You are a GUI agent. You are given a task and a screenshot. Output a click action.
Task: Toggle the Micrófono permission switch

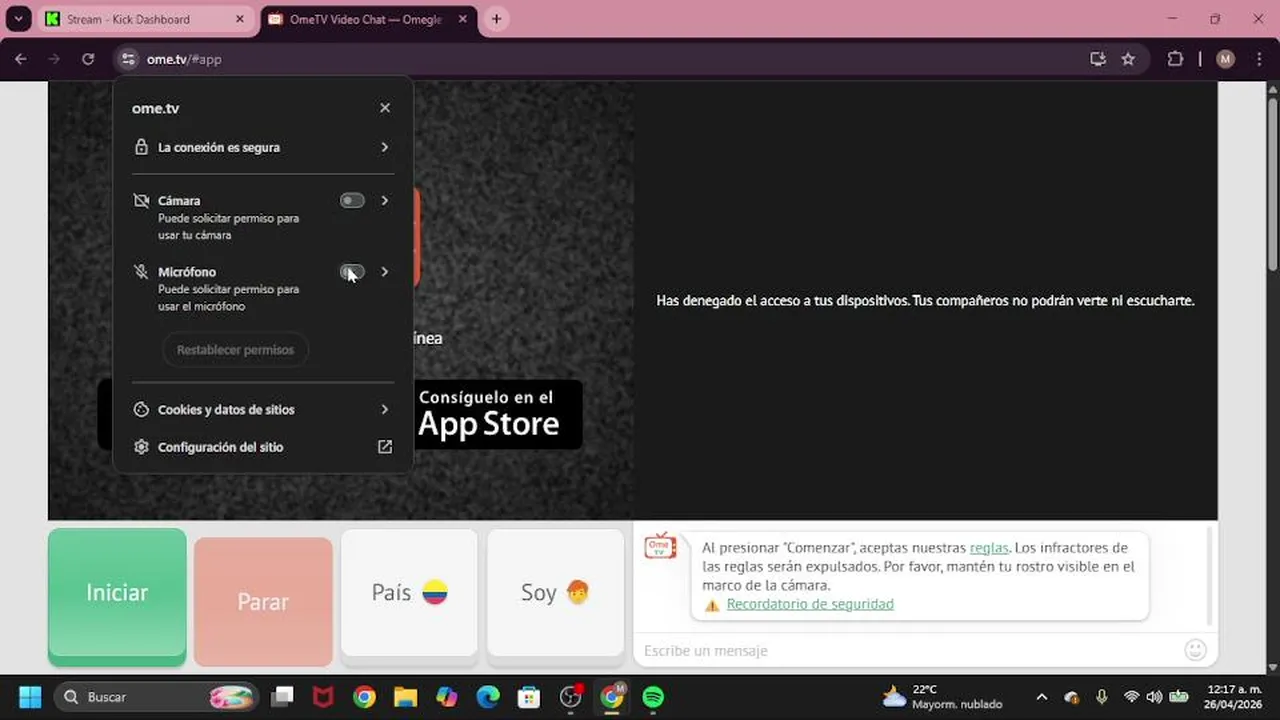pos(352,272)
